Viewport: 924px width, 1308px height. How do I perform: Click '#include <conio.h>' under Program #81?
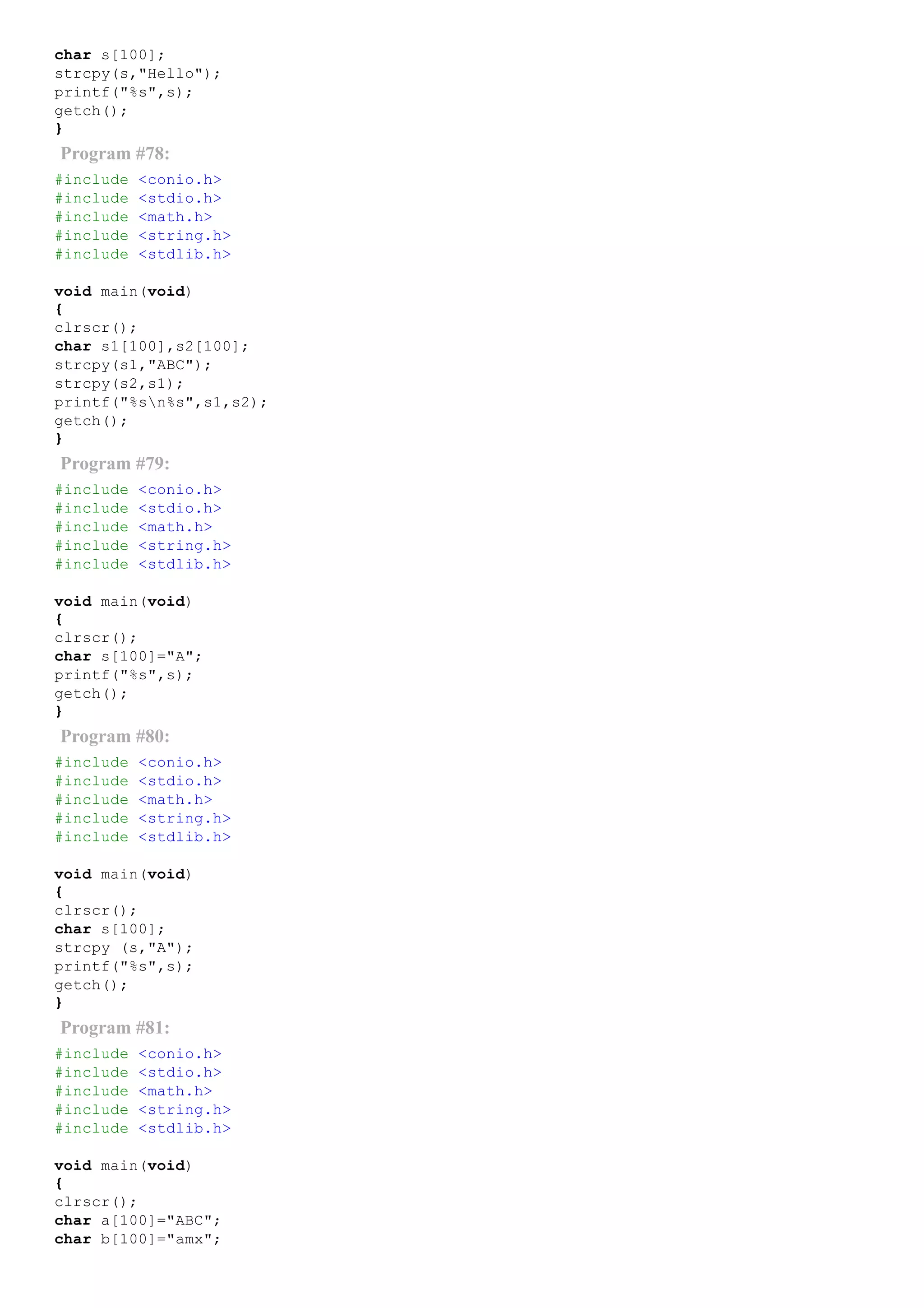[x=139, y=1054]
